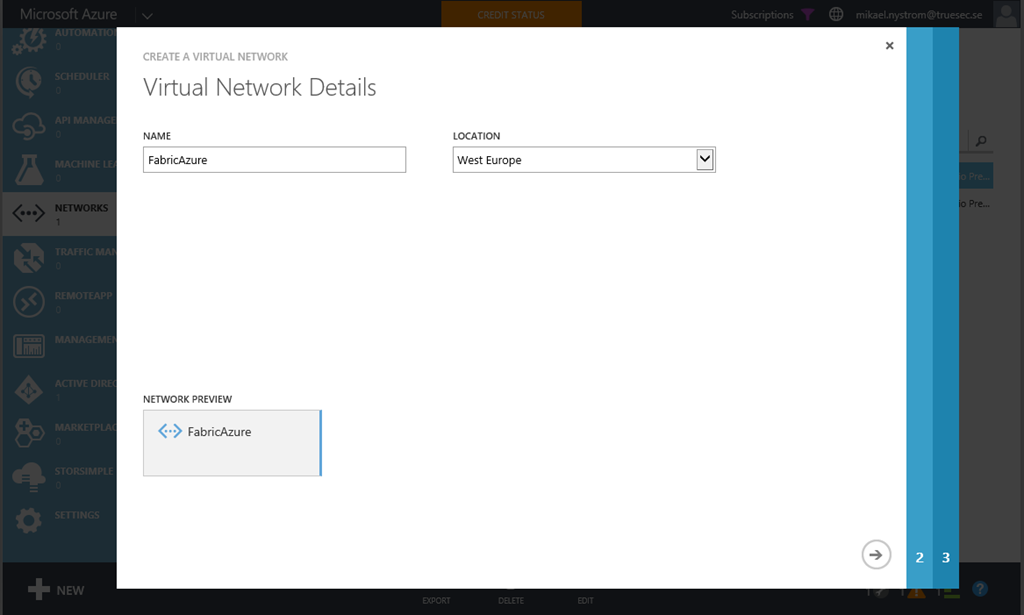Open Settings gear in sidebar

tap(29, 520)
